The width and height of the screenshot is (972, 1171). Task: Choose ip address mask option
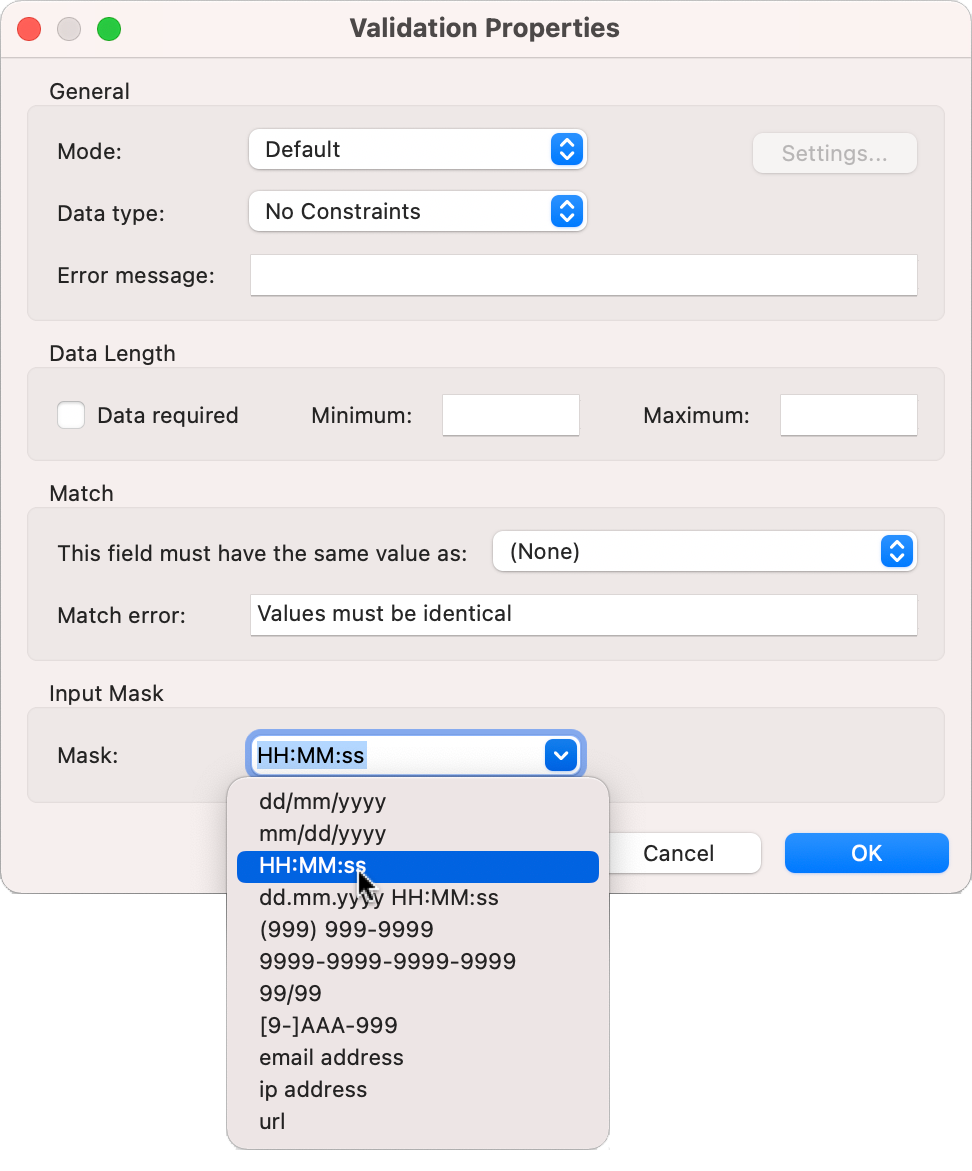click(313, 1090)
